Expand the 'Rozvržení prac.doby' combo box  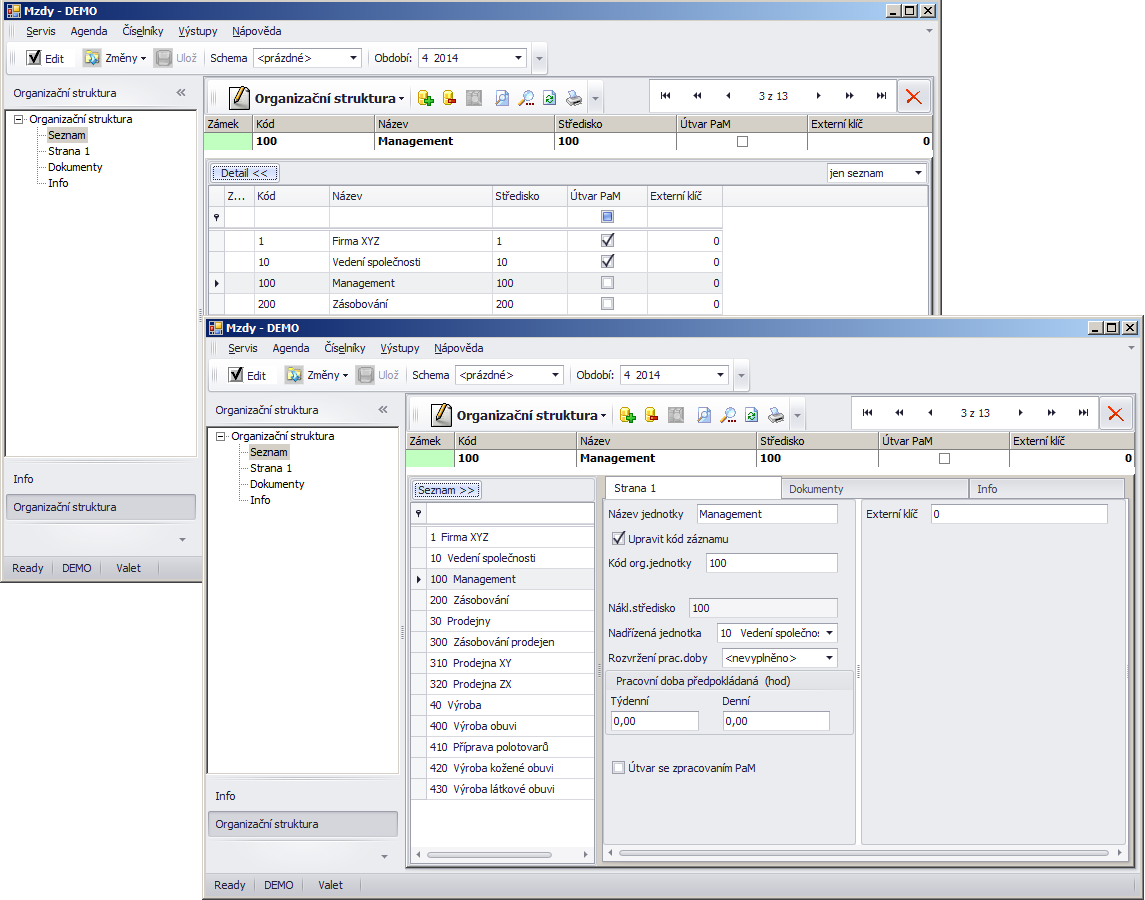(829, 658)
